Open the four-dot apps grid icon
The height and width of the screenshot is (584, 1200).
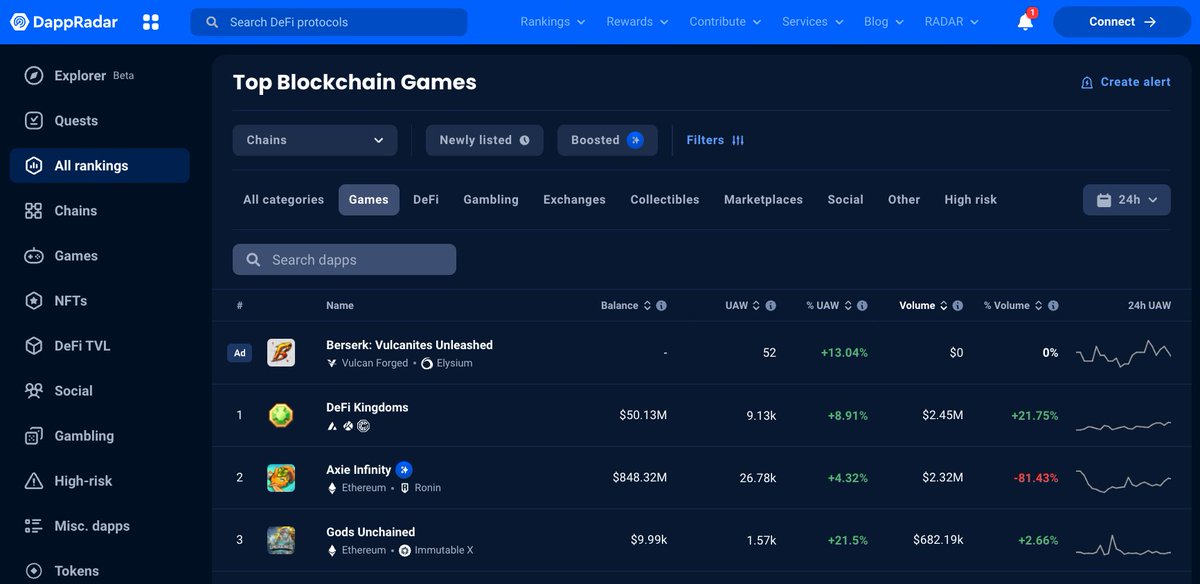(x=151, y=22)
